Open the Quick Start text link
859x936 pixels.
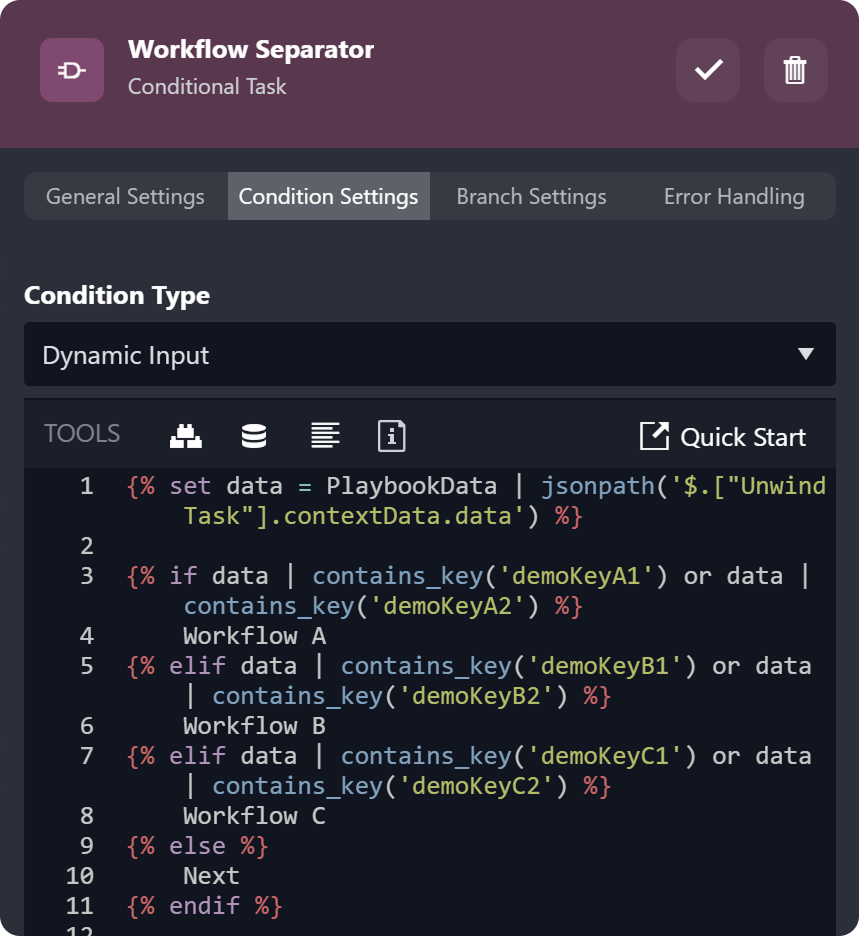pos(742,437)
